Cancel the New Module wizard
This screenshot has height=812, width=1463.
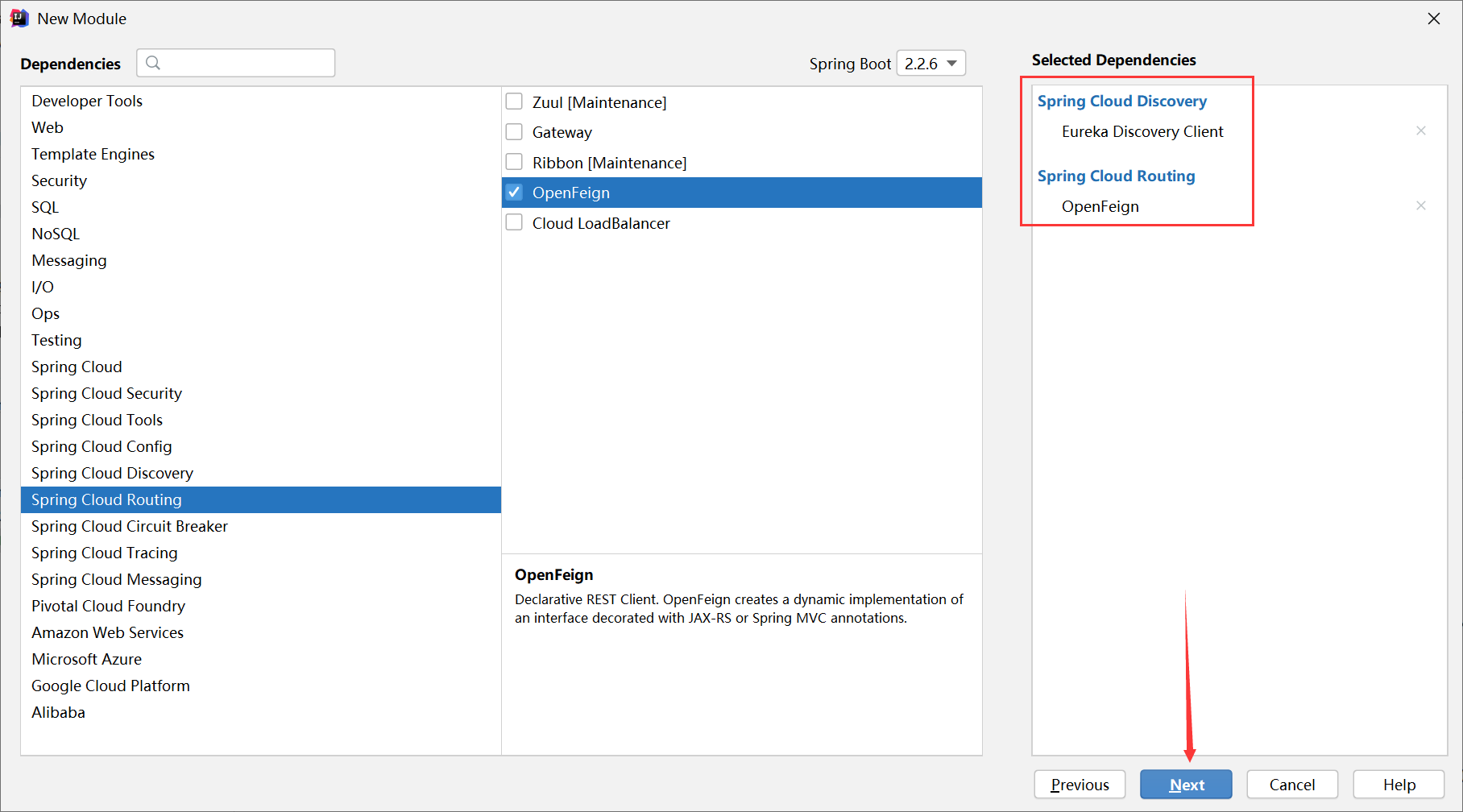coord(1292,785)
